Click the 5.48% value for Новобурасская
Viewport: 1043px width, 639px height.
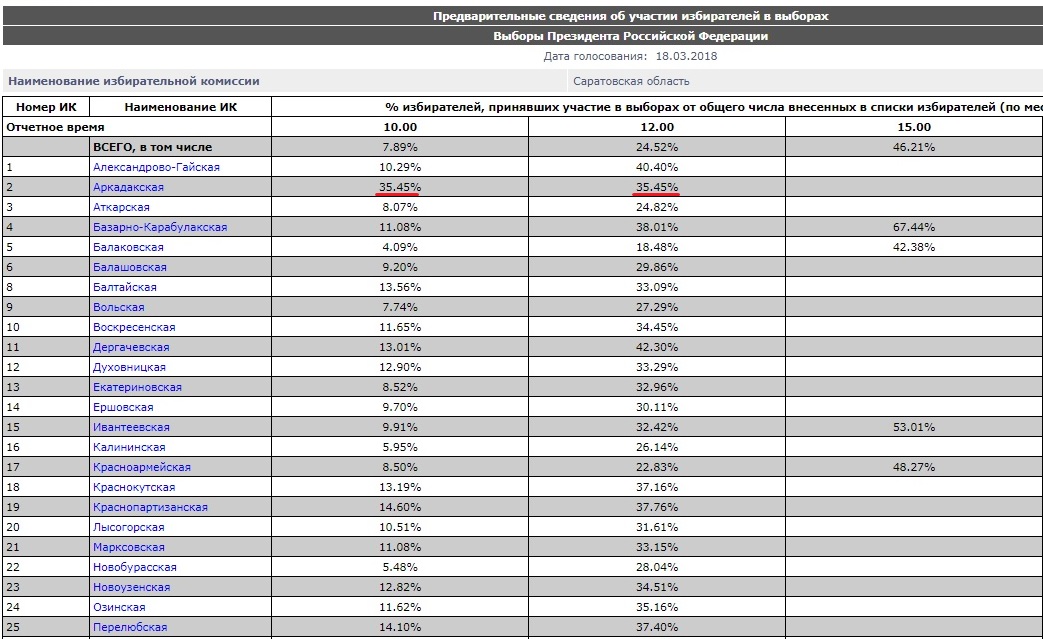pos(400,566)
